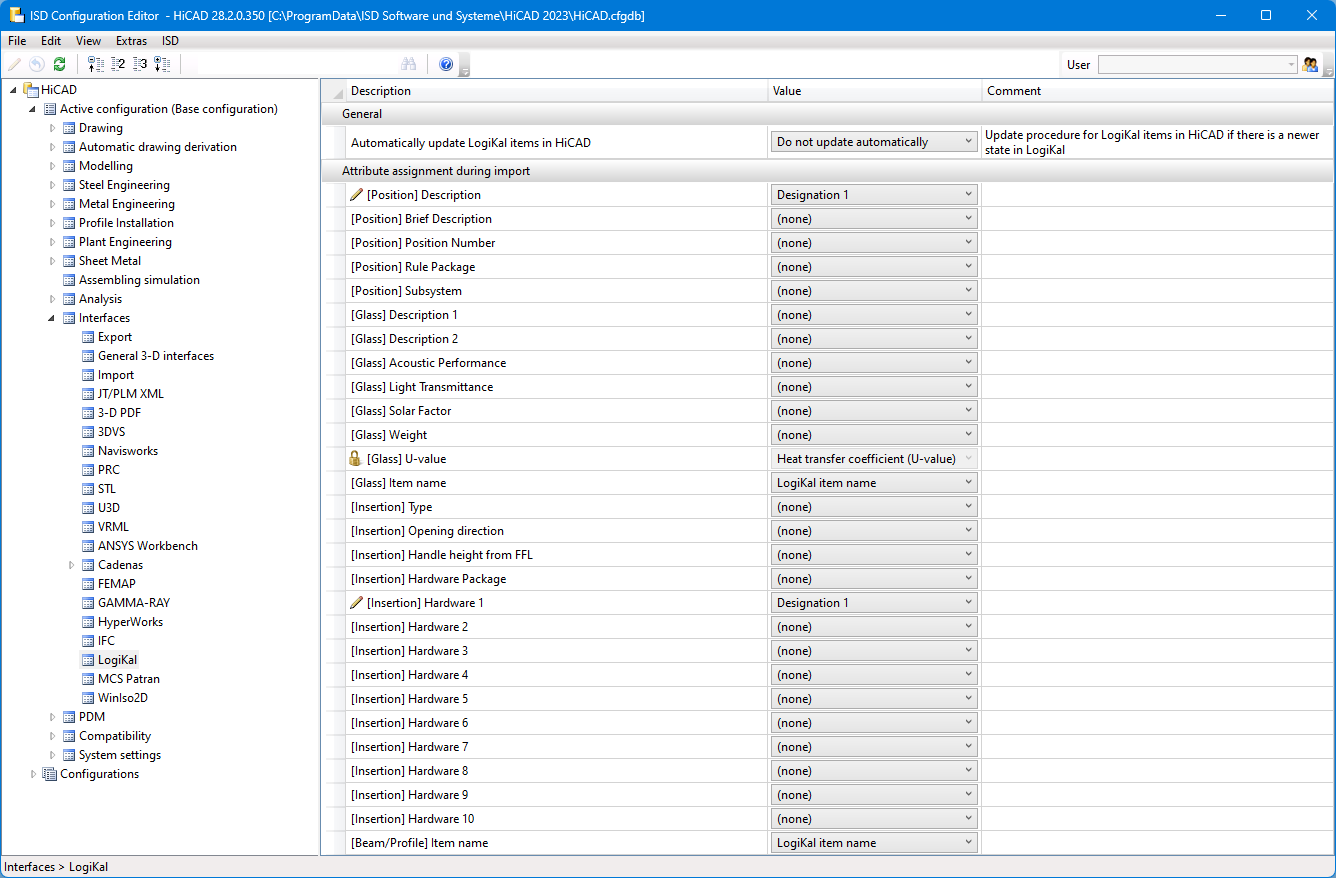Expand the Cadenas tree node
The image size is (1336, 878).
pyautogui.click(x=72, y=565)
